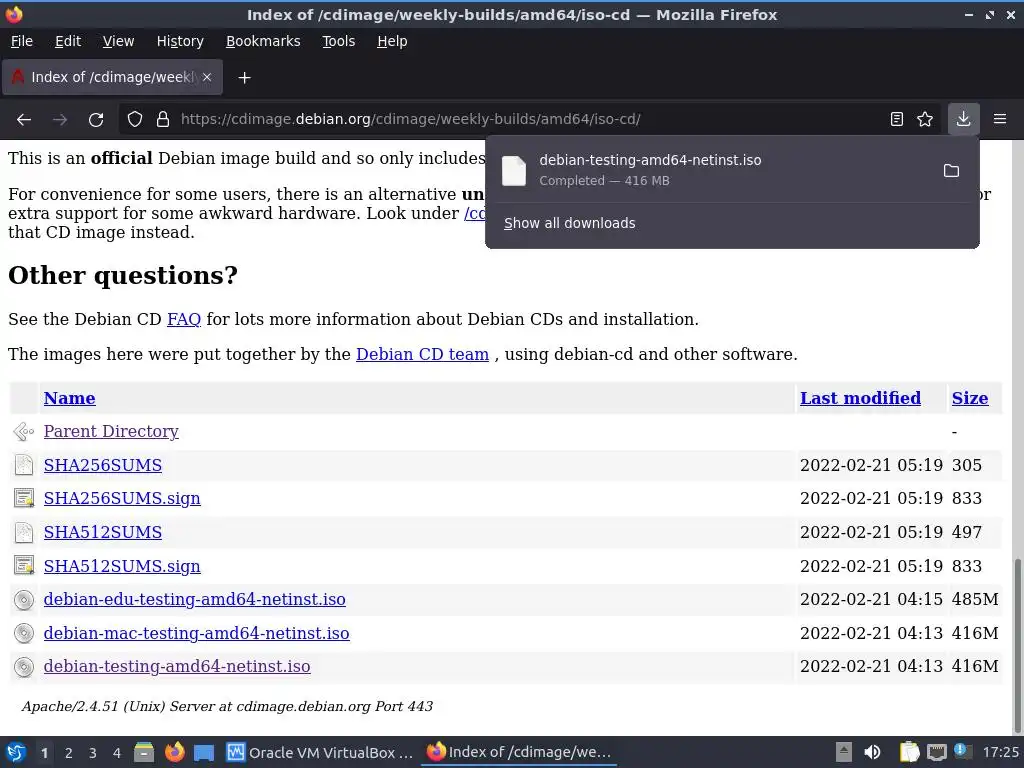Screen dimensions: 1024x768
Task: Open the File menu
Action: tap(22, 41)
